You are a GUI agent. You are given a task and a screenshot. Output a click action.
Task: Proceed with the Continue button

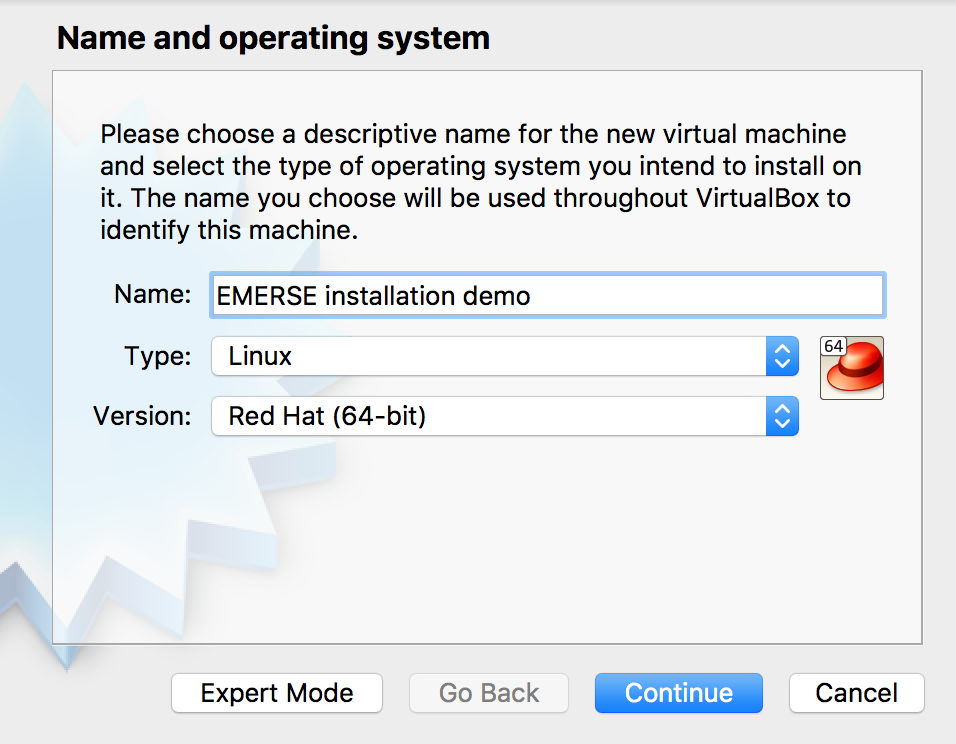point(679,693)
